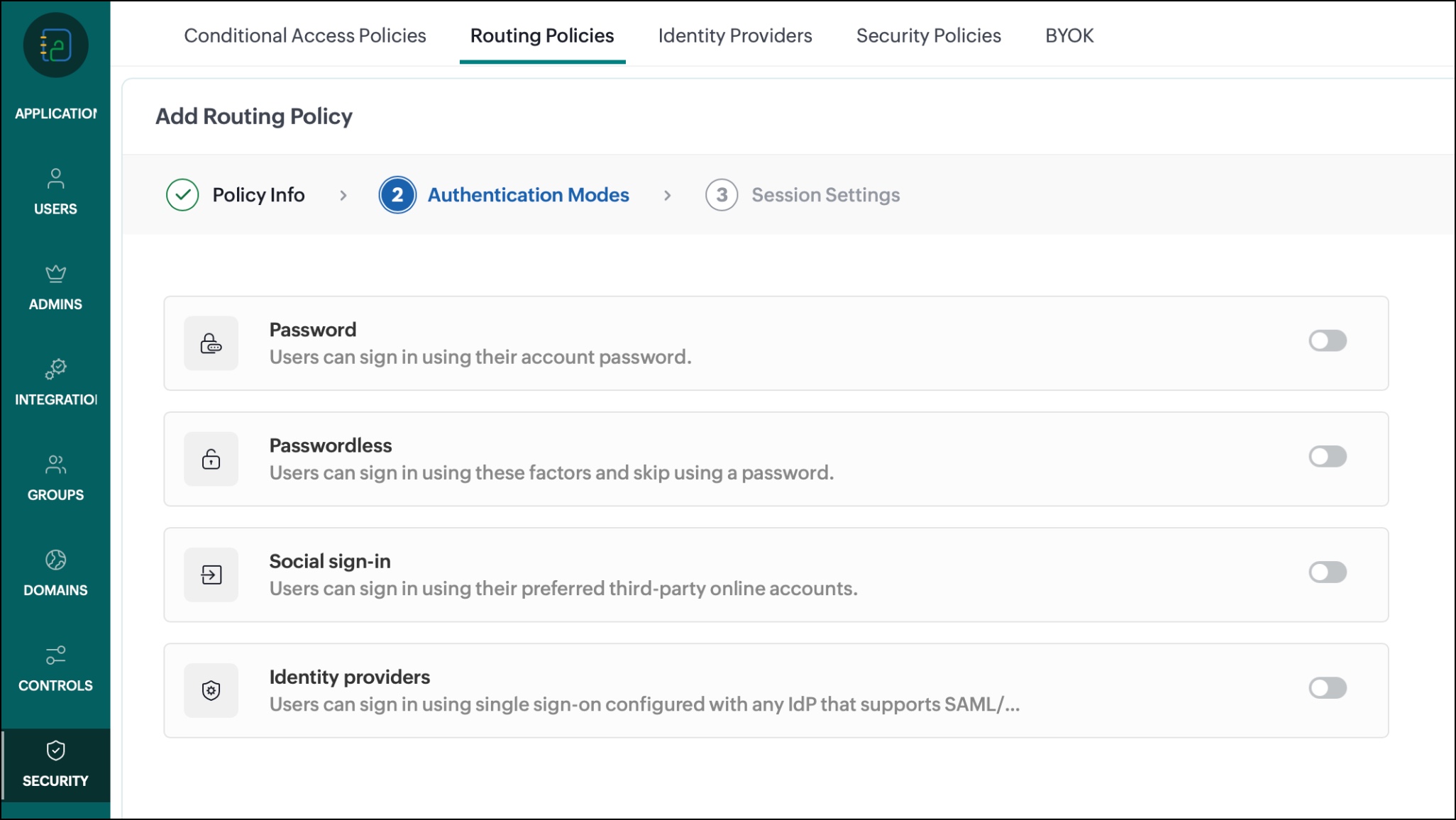Click the step 2 number badge
The width and height of the screenshot is (1456, 820).
point(397,195)
